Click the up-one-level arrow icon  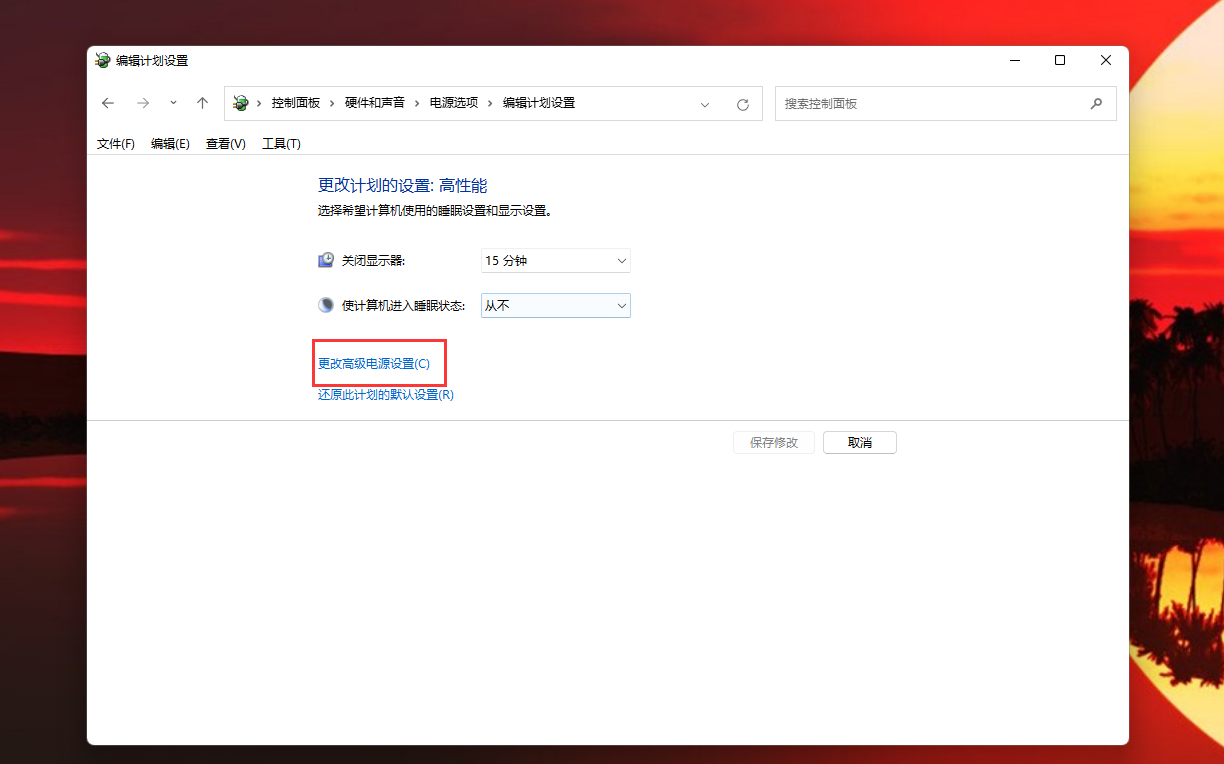pos(202,103)
